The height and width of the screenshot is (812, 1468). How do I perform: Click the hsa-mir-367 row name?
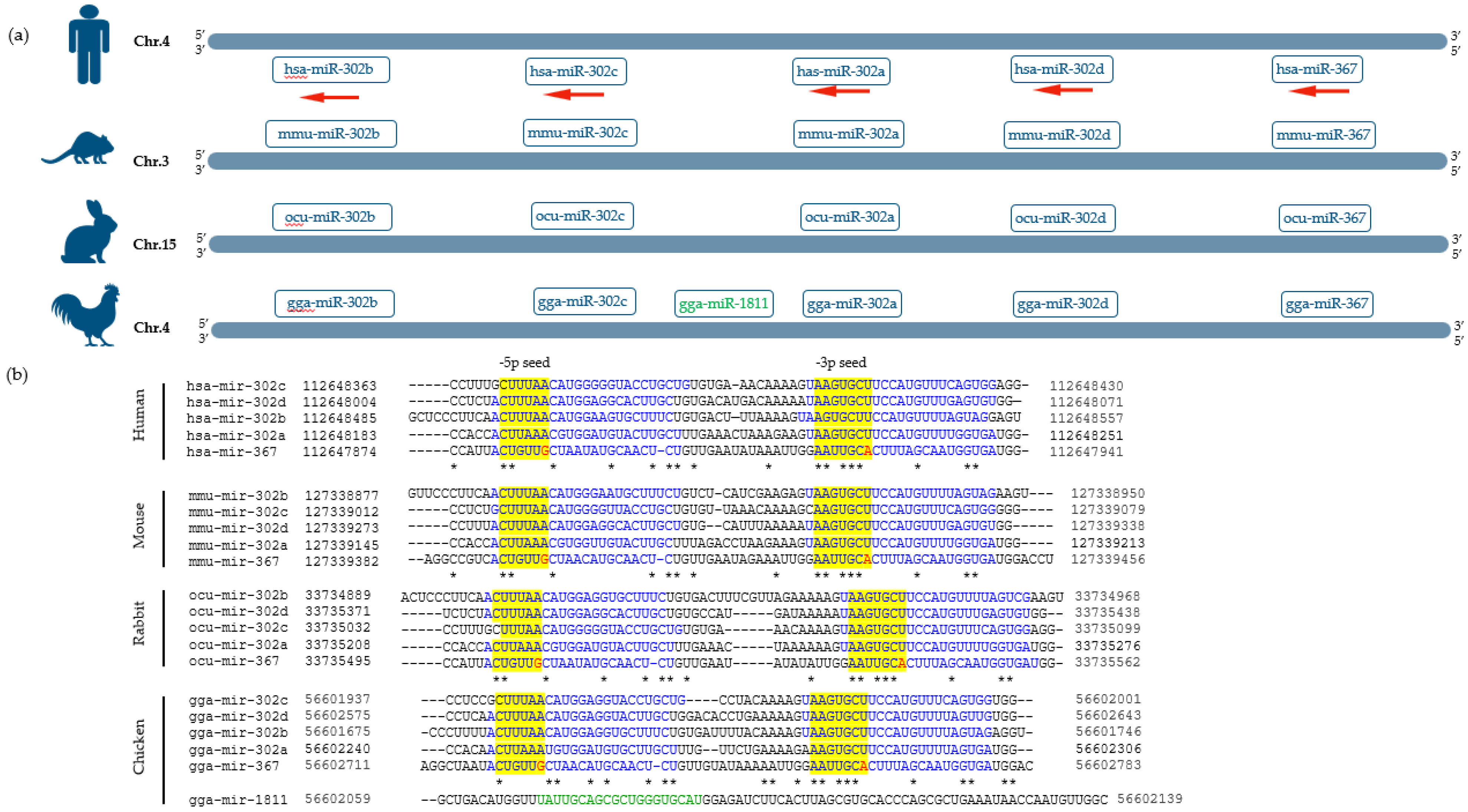[x=232, y=452]
